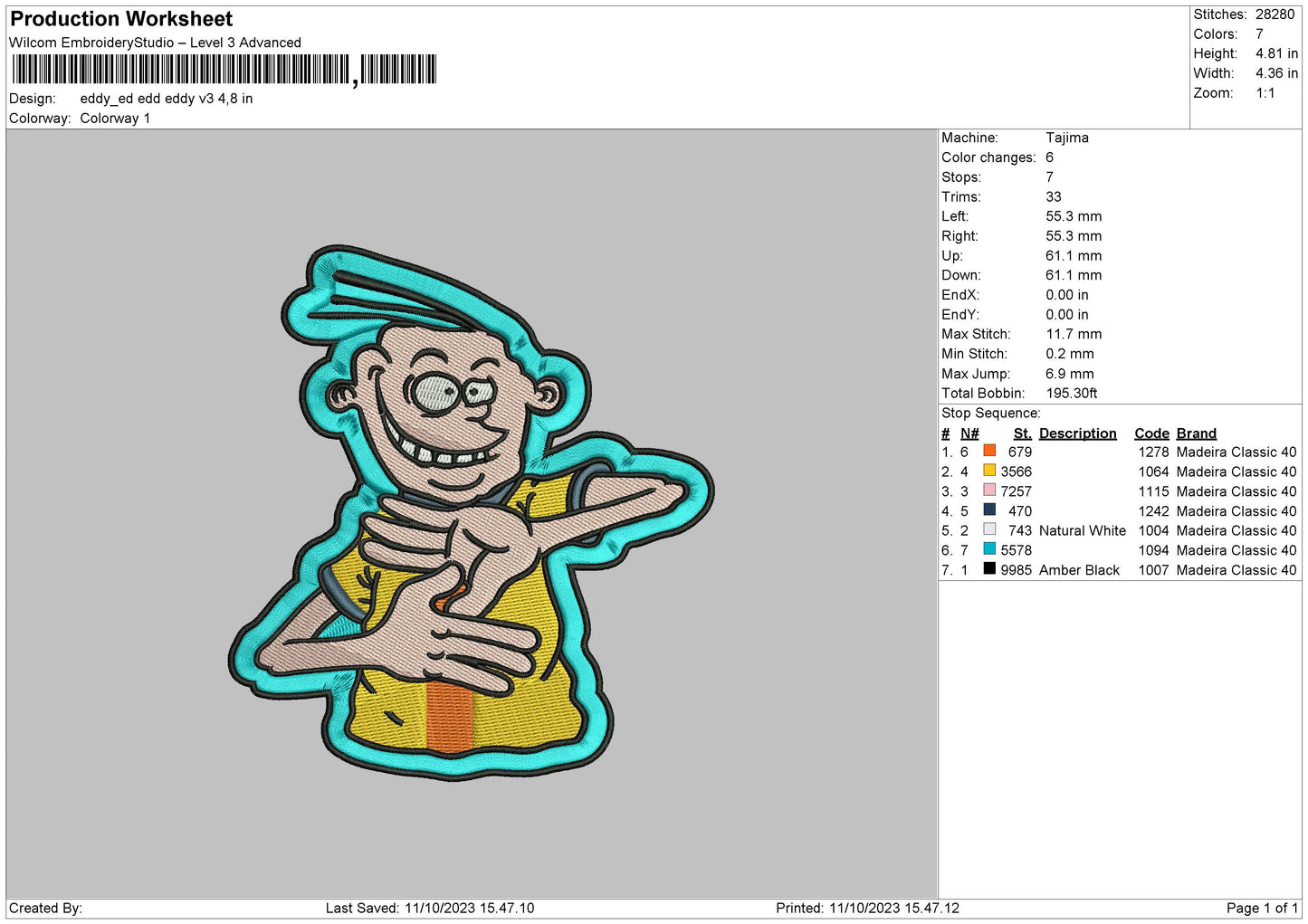Click the Colorway 1 value

click(x=115, y=119)
